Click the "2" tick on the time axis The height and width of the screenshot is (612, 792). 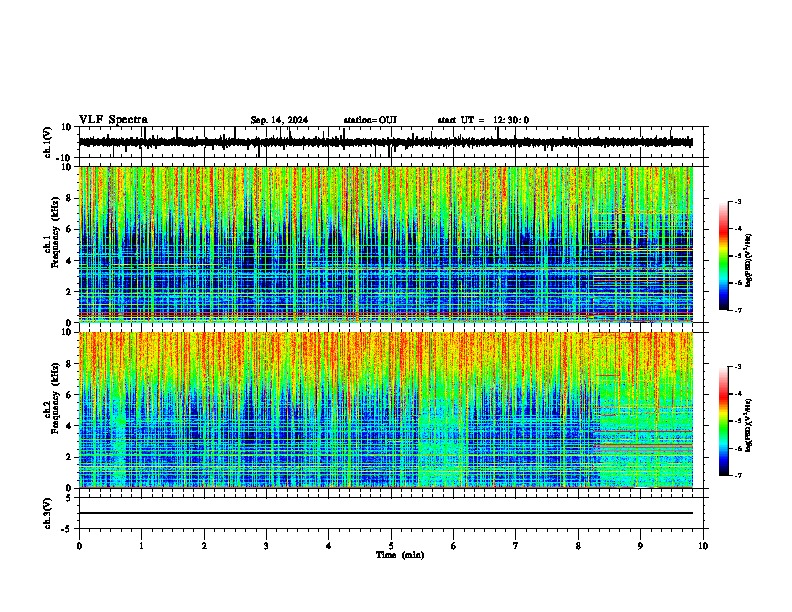pyautogui.click(x=204, y=546)
